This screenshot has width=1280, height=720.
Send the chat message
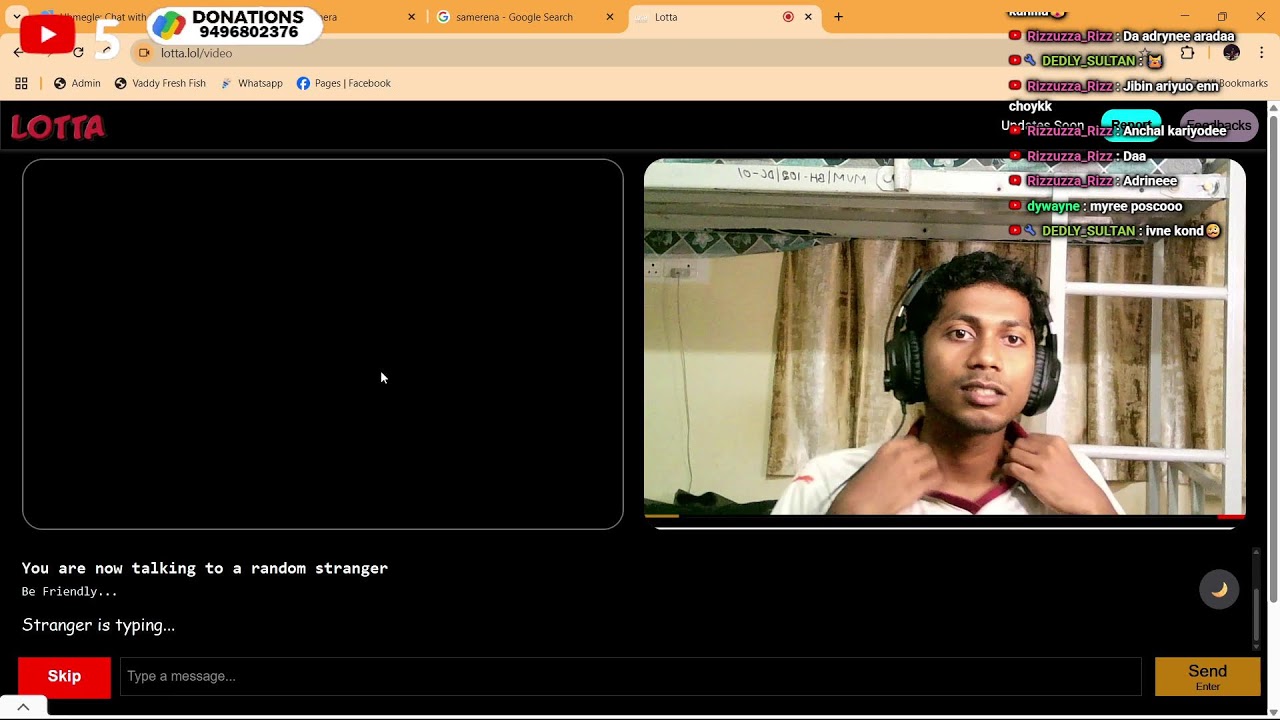[1207, 676]
